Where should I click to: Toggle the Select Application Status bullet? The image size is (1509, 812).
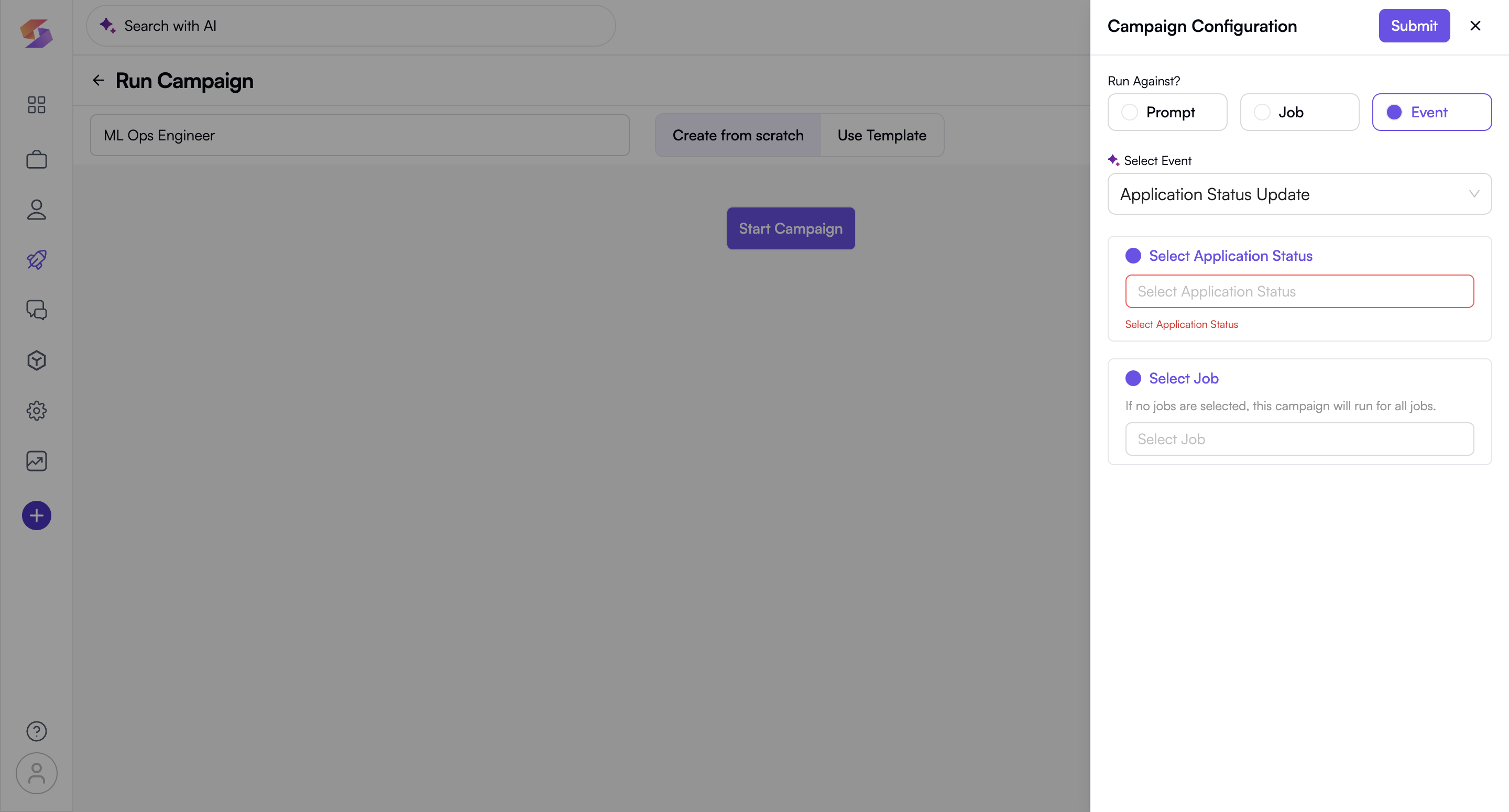coord(1133,256)
